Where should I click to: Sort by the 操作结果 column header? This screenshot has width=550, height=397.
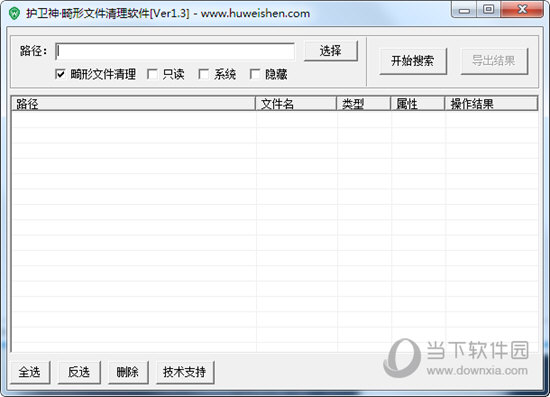[491, 104]
